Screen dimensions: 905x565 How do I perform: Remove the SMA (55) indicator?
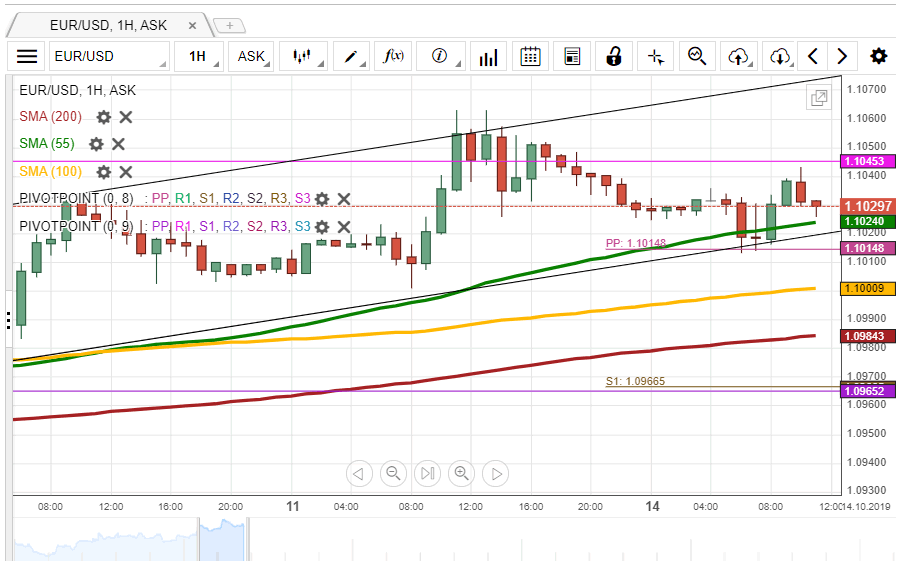[118, 144]
